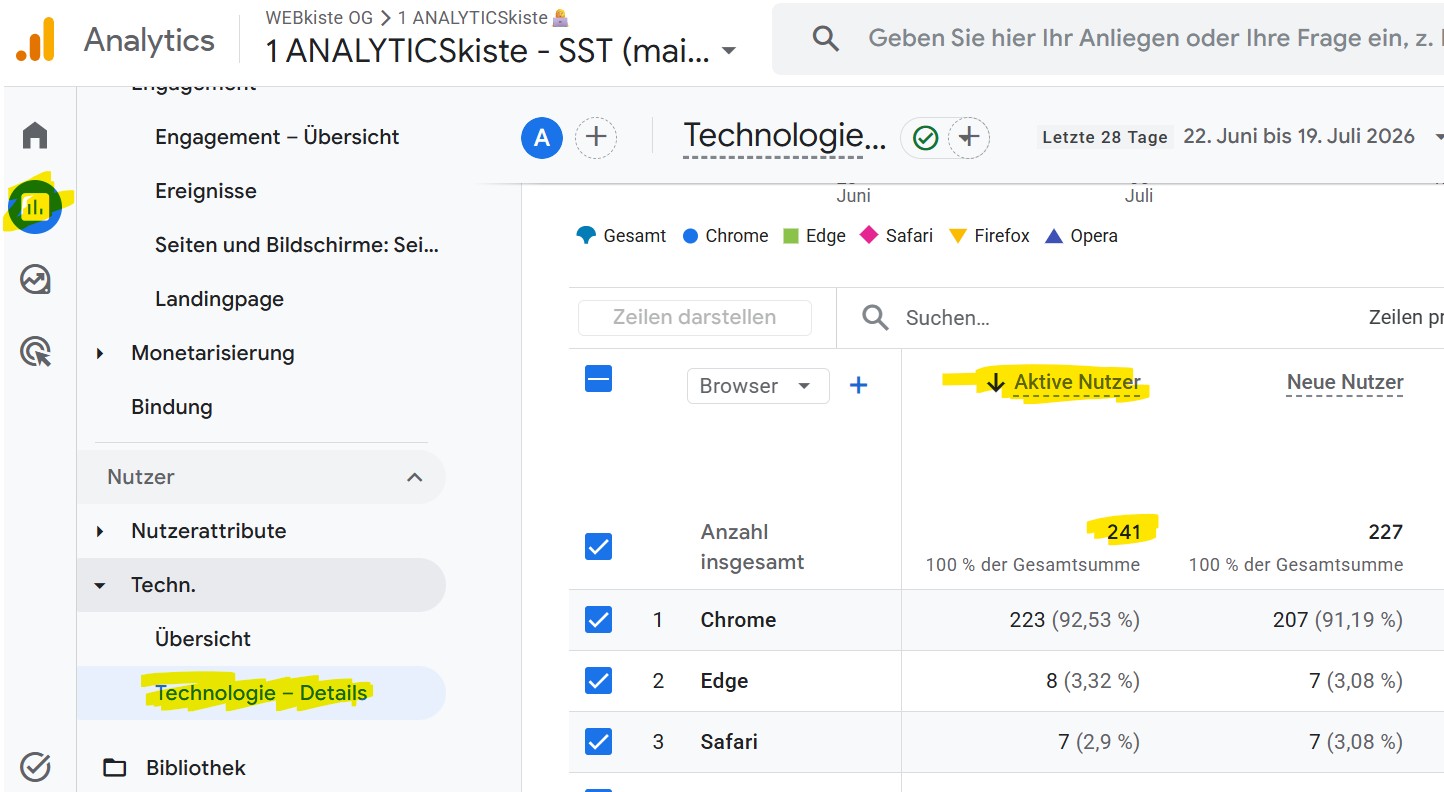Add a secondary dimension with the blue plus
Image resolution: width=1444 pixels, height=792 pixels.
click(x=858, y=385)
